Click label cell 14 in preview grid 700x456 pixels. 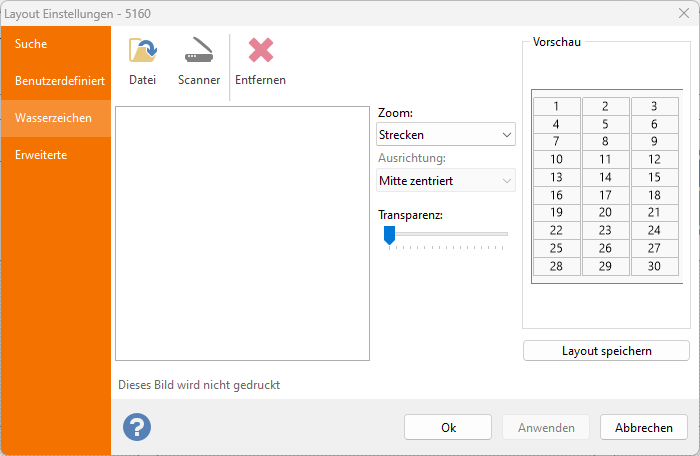(x=605, y=177)
